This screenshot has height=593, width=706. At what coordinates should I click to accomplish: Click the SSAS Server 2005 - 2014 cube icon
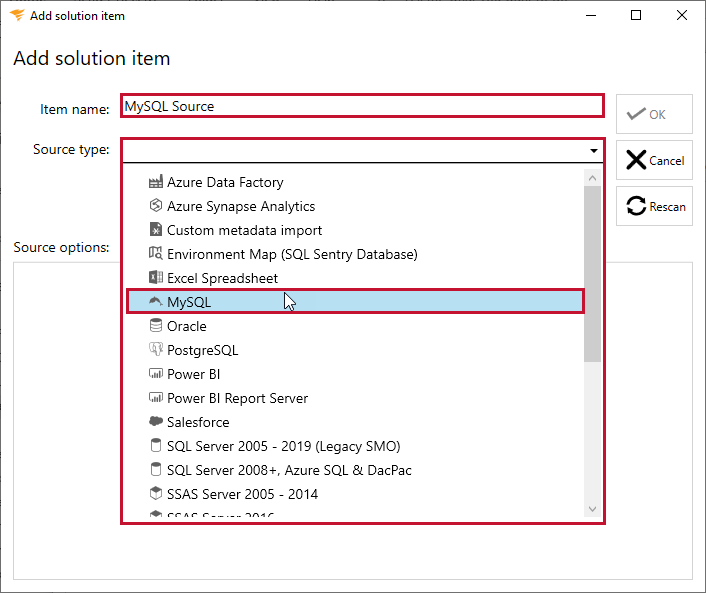(x=156, y=493)
